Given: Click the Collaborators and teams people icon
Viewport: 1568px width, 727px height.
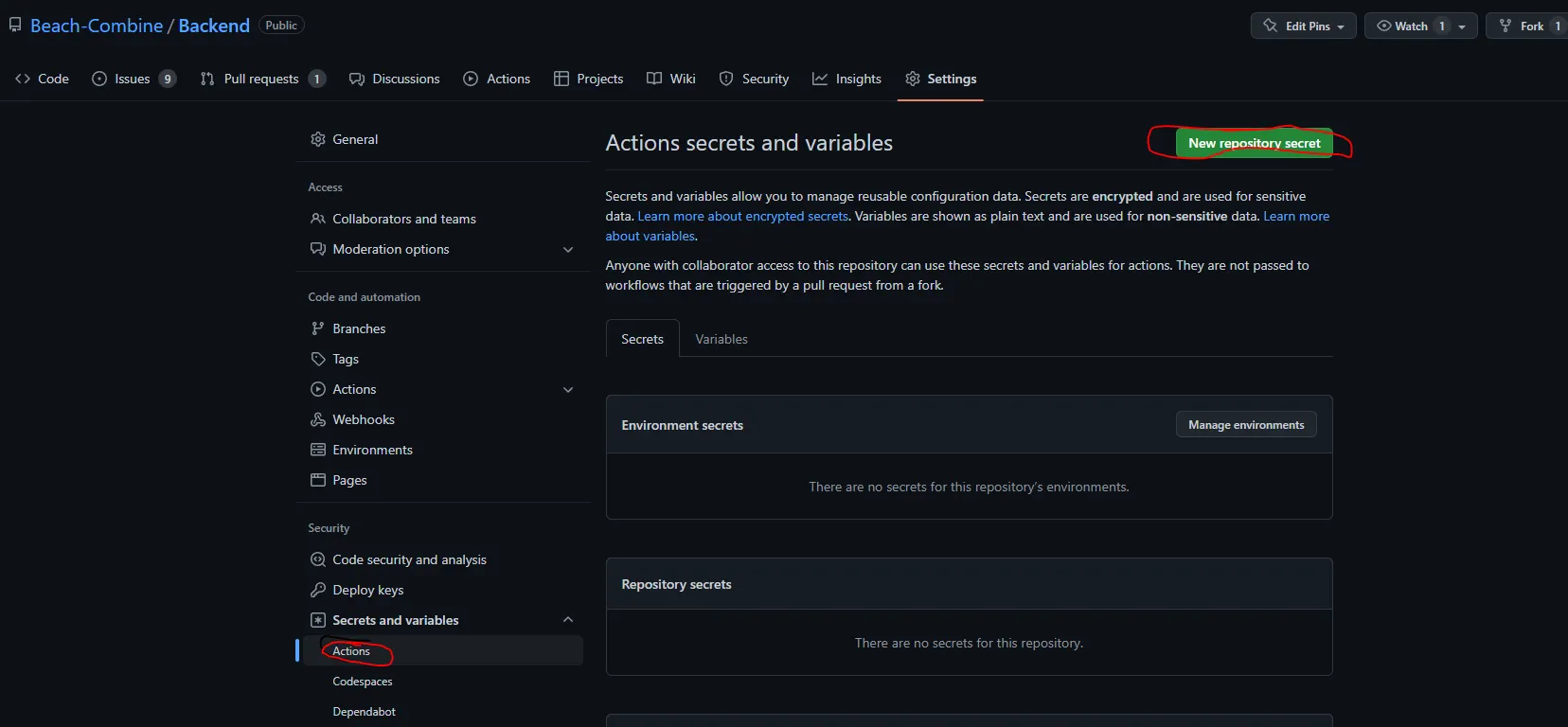Looking at the screenshot, I should pyautogui.click(x=318, y=219).
